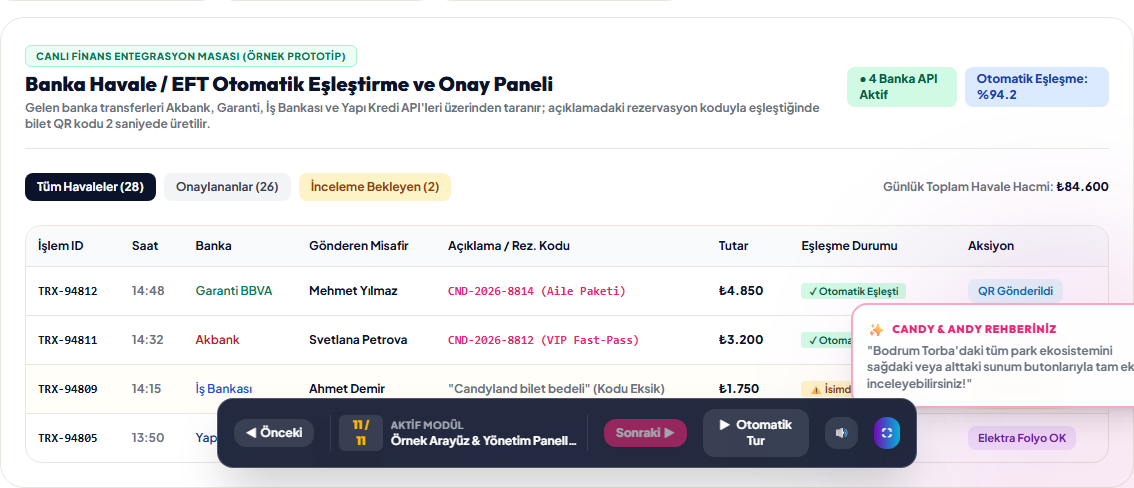Image resolution: width=1134 pixels, height=488 pixels.
Task: Click the Garanti BBVA bank link
Action: click(x=234, y=291)
